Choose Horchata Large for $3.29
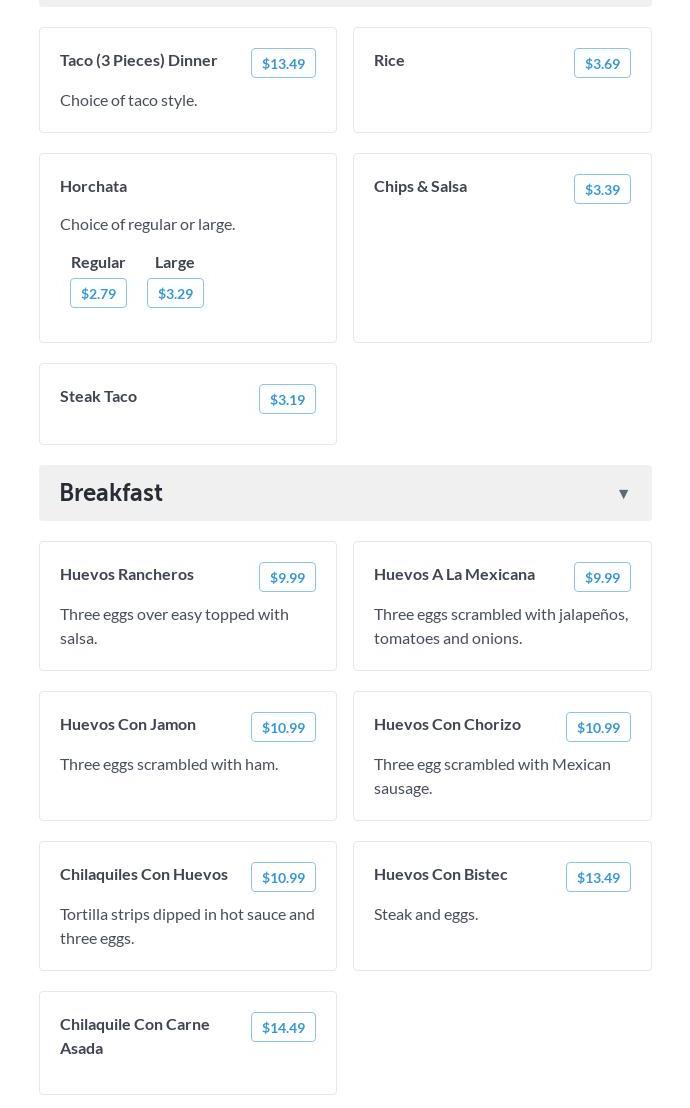690x1108 pixels. [175, 293]
